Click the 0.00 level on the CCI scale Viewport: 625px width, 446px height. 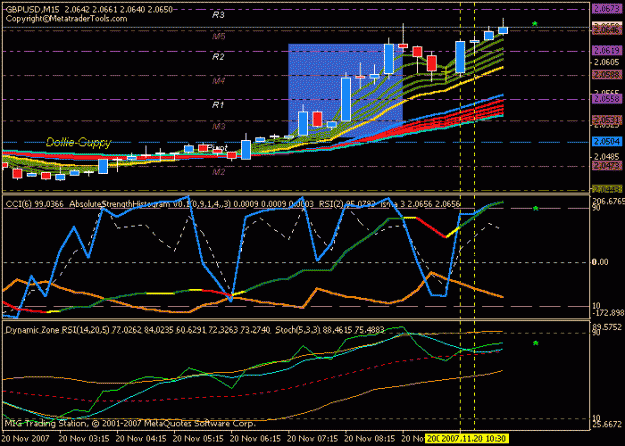coord(600,262)
